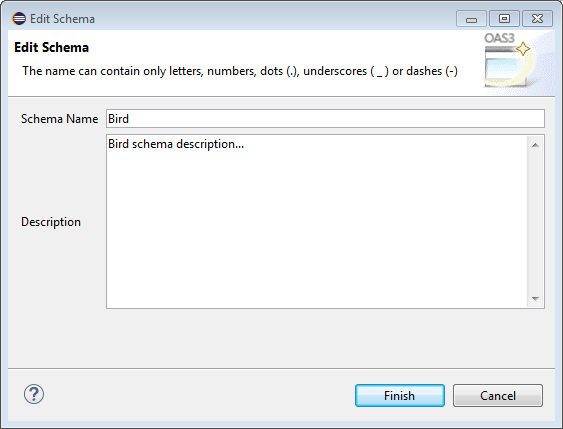Click the Description box scrollbar track

535,222
